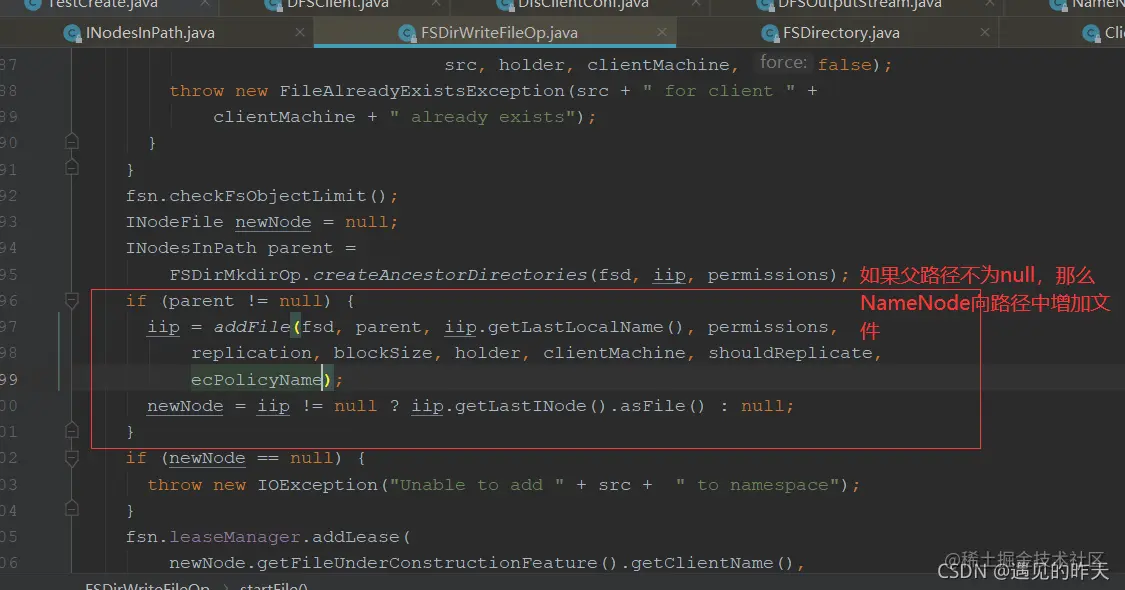Click 'shouldReplicate' argument
1125x590 pixels.
[790, 352]
